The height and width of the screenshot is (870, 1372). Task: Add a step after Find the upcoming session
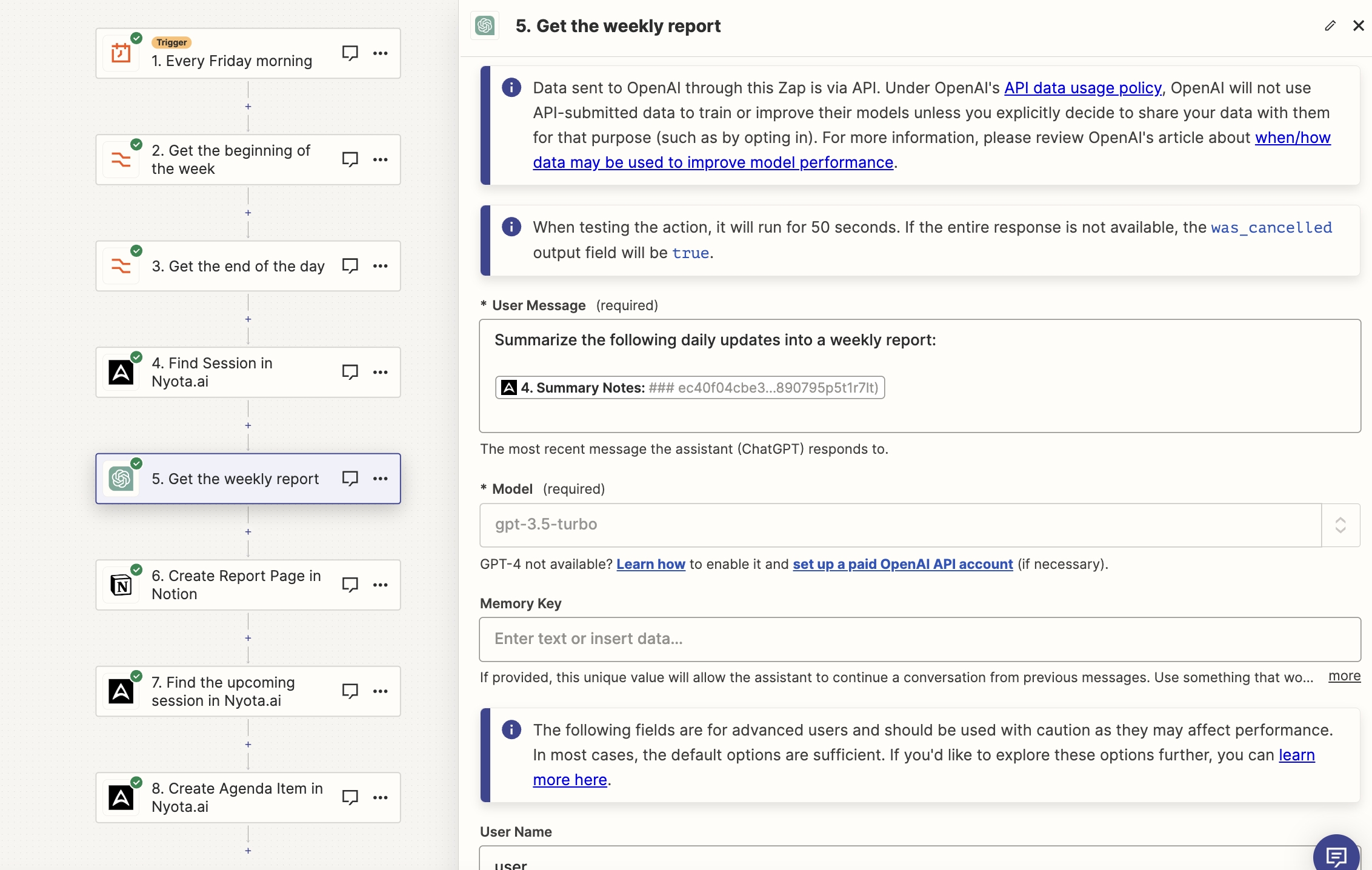coord(248,745)
